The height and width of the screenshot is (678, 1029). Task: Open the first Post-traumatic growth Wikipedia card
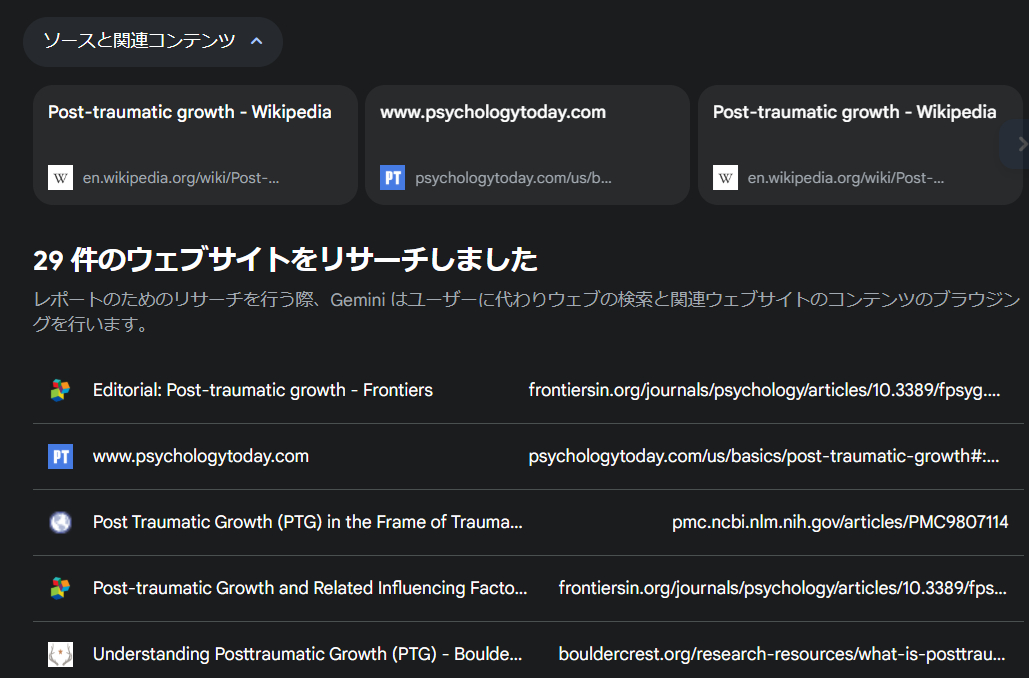195,145
